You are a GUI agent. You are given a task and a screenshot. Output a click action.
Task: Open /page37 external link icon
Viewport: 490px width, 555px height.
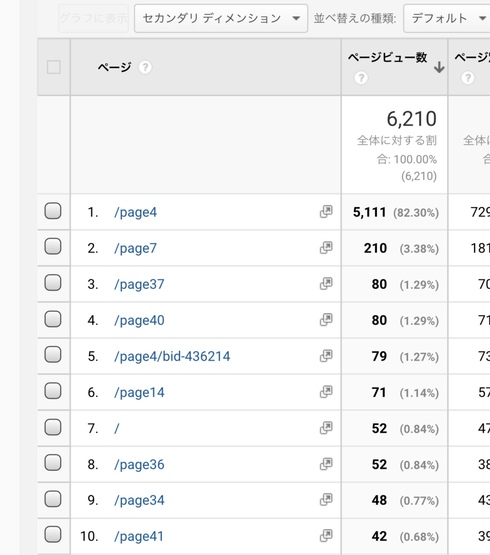326,284
